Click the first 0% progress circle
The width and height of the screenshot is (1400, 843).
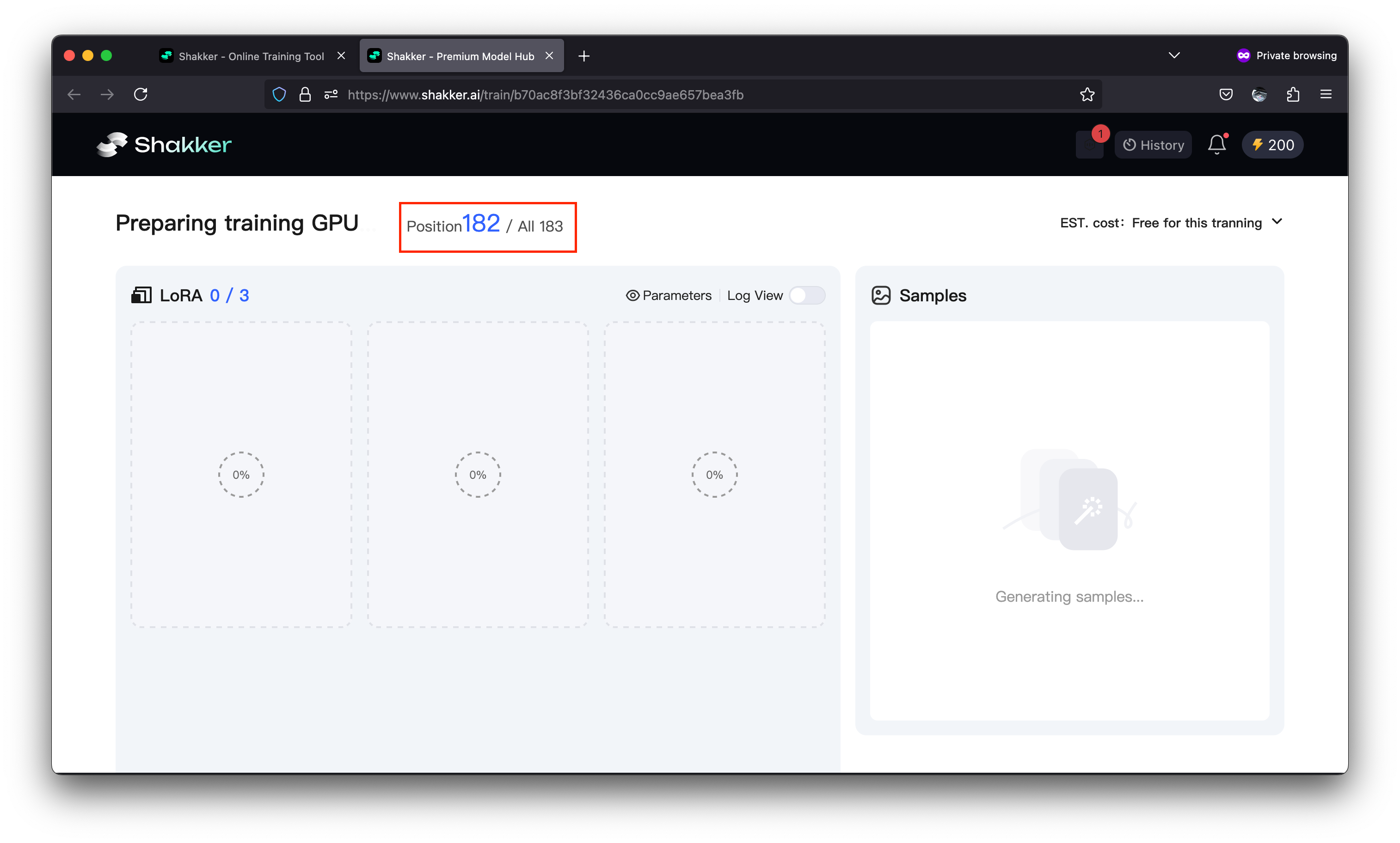click(x=241, y=474)
